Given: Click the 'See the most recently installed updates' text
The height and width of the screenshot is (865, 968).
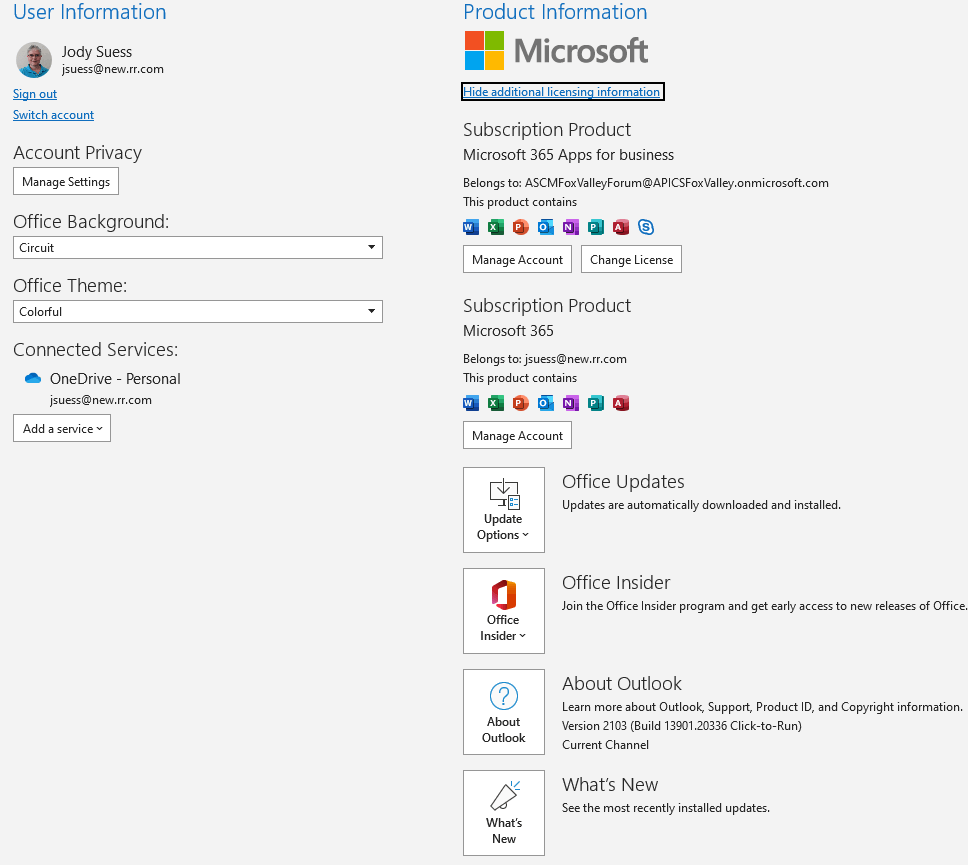Looking at the screenshot, I should [666, 808].
